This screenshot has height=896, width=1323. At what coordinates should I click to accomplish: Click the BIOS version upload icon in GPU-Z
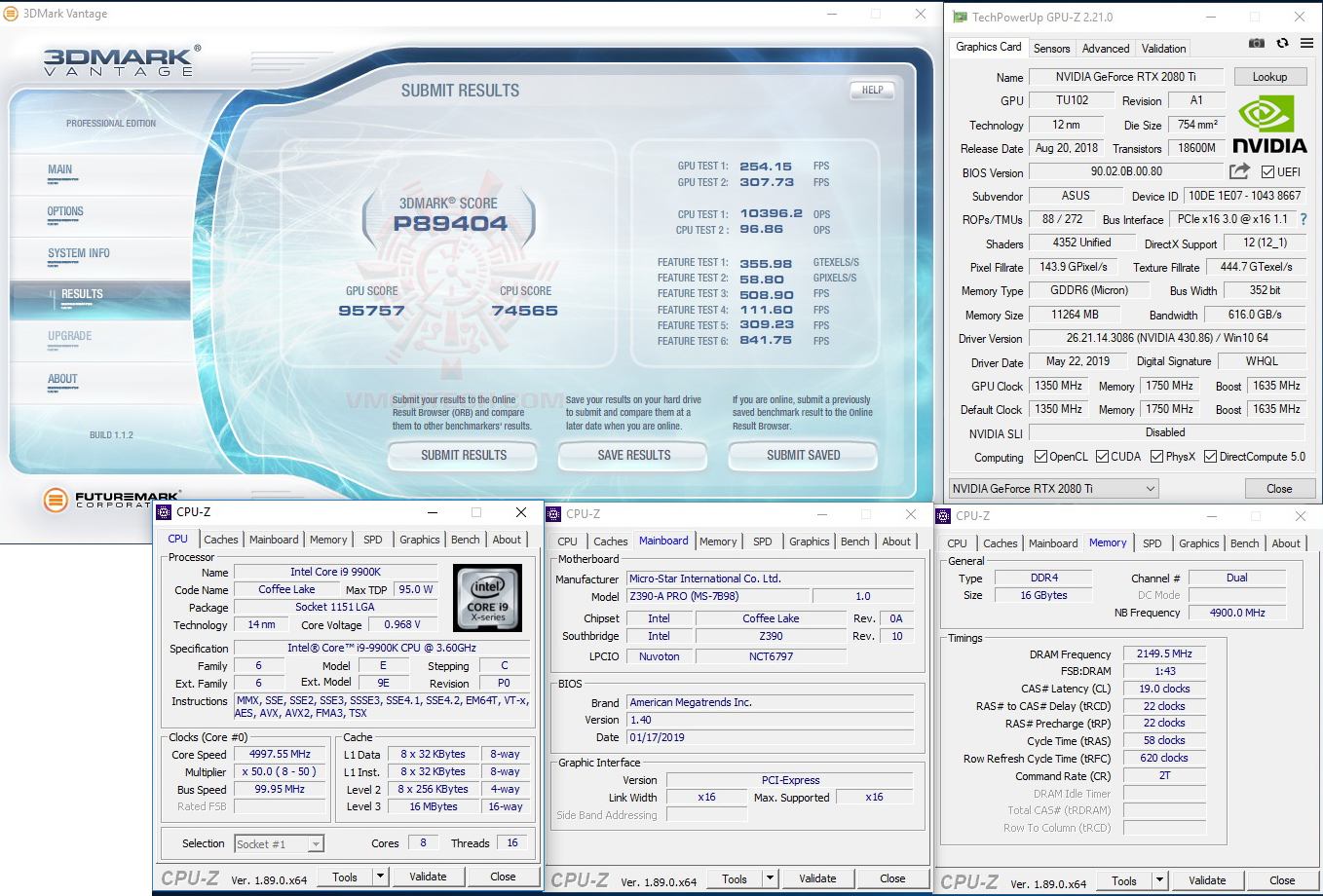1238,171
